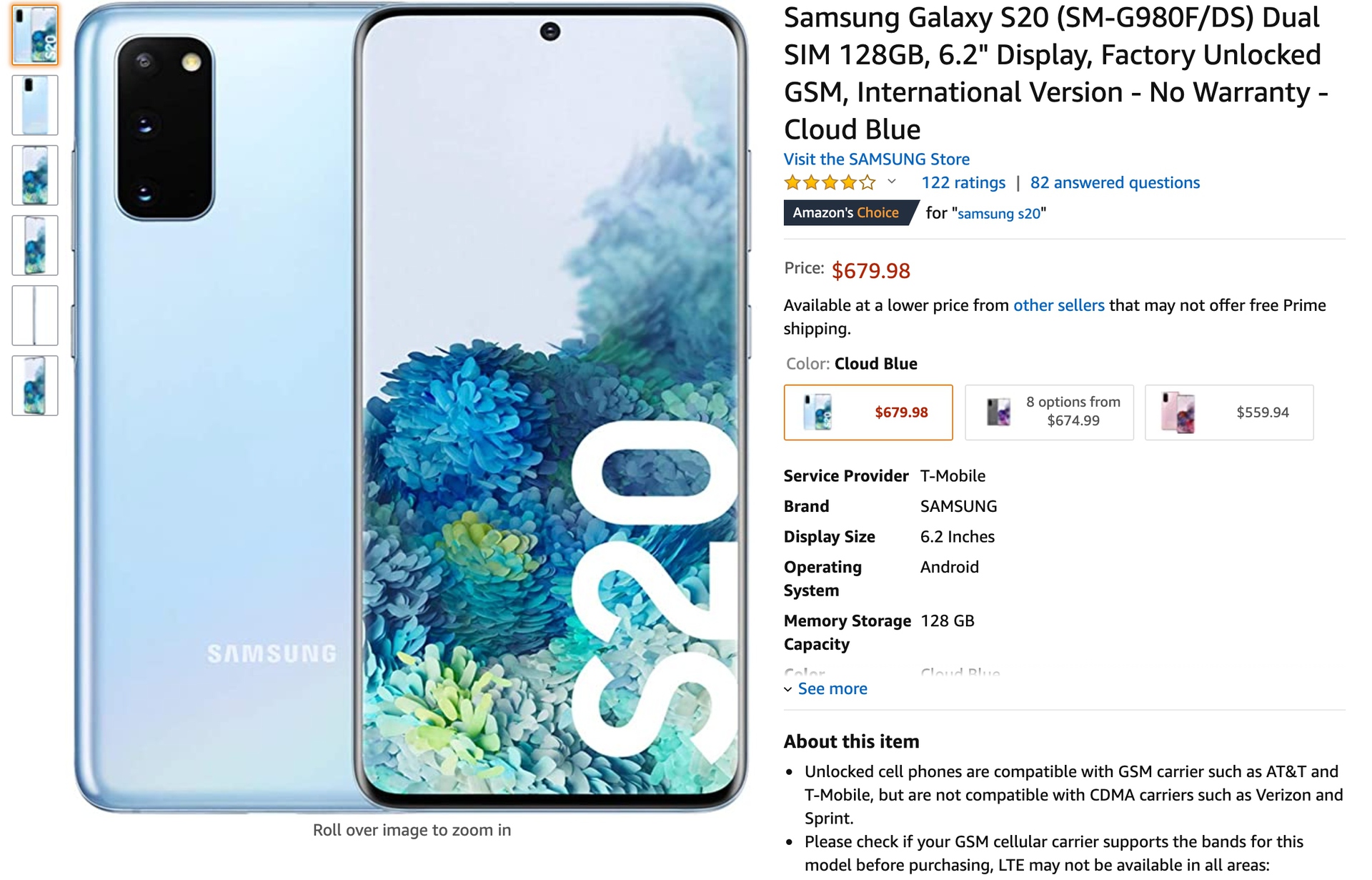1372x880 pixels.
Task: Open 82 answered questions
Action: [1115, 182]
